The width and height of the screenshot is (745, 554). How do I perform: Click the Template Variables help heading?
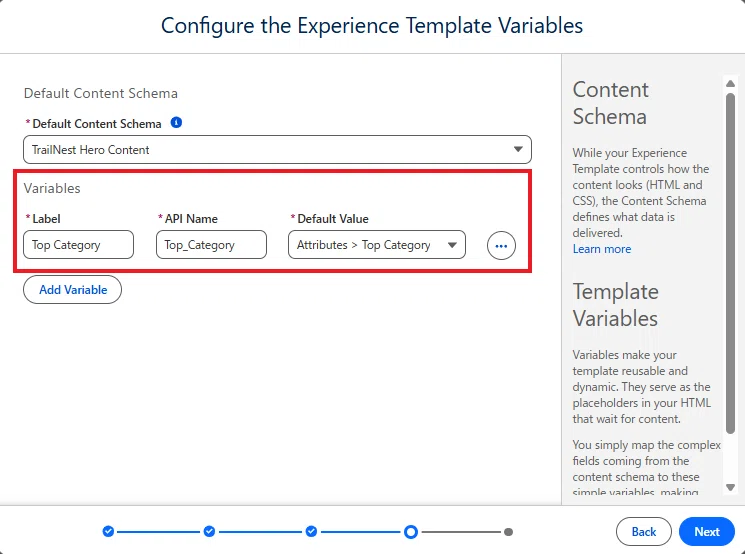pos(616,305)
